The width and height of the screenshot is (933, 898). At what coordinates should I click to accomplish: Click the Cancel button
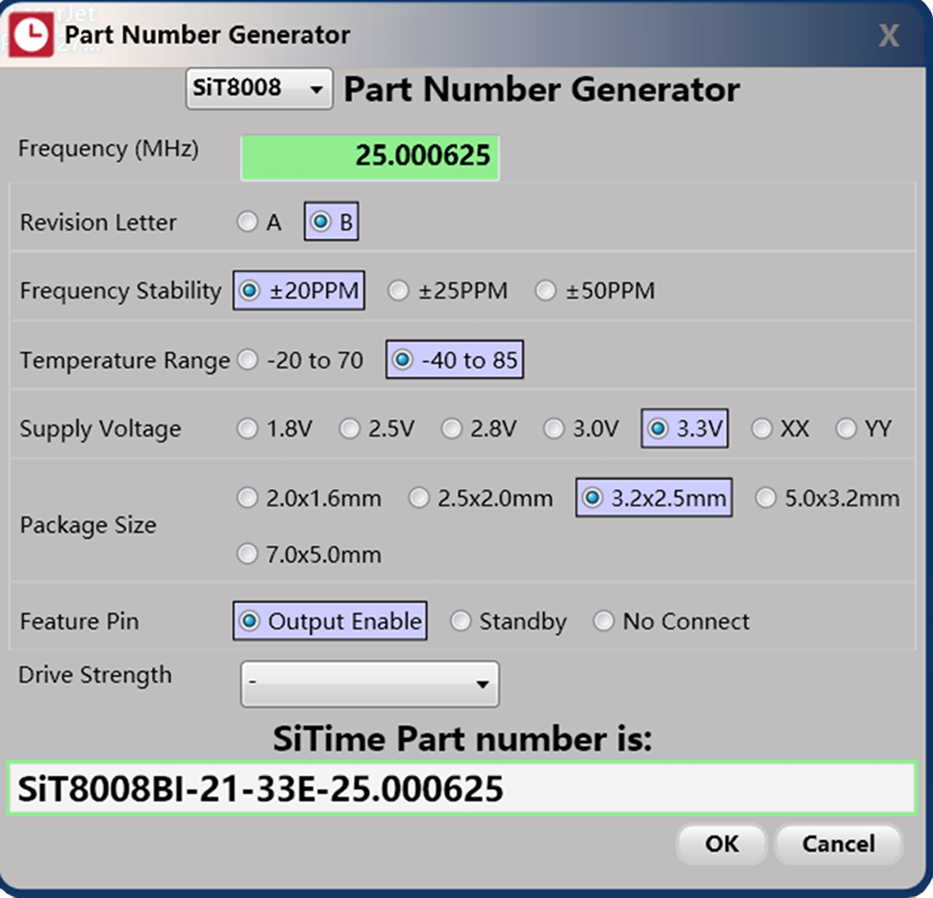[838, 844]
